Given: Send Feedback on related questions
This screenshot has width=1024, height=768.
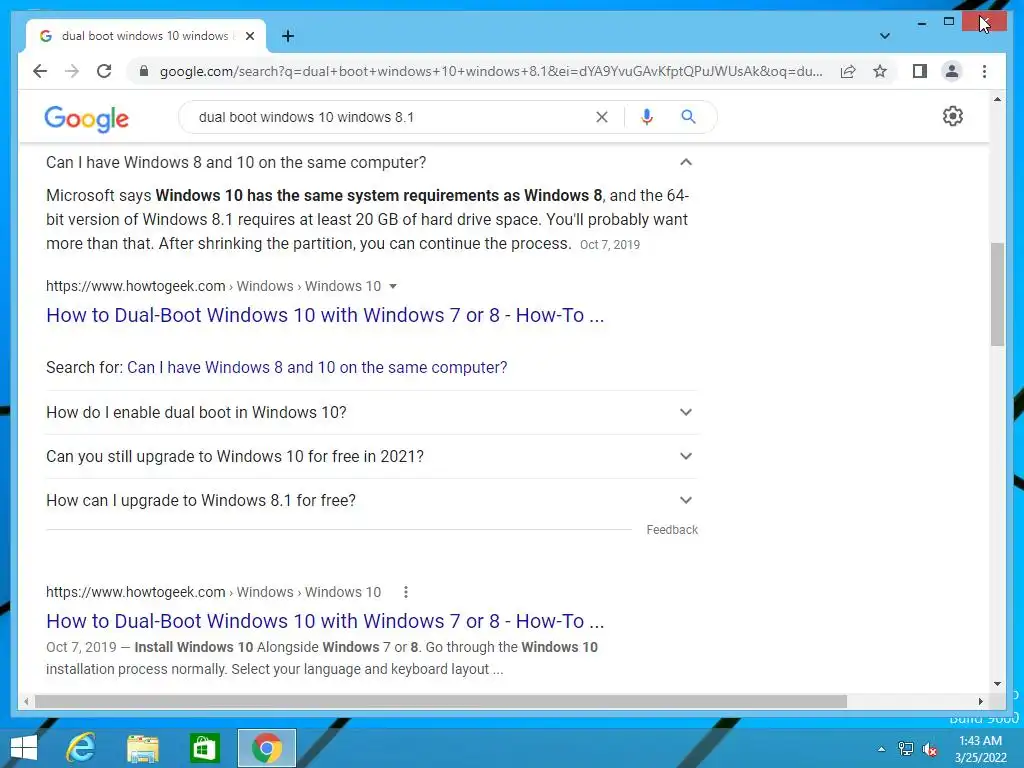Looking at the screenshot, I should click(x=672, y=530).
